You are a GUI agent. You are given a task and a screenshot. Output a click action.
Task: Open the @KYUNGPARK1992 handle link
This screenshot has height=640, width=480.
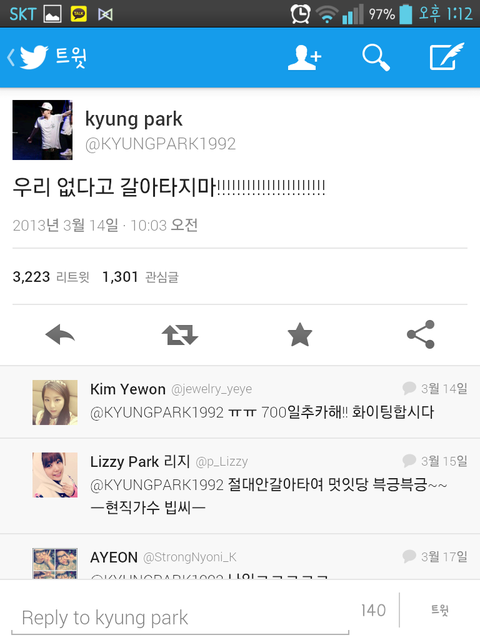160,144
